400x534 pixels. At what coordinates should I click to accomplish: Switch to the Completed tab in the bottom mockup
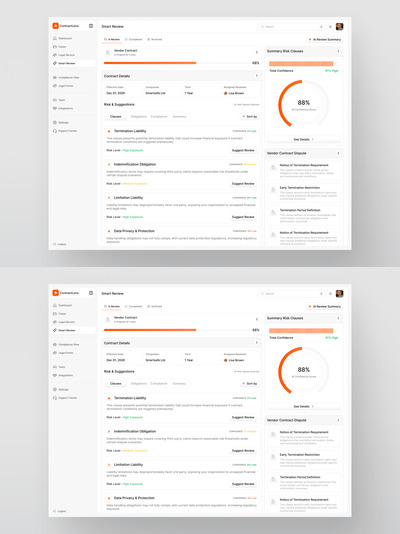click(133, 307)
